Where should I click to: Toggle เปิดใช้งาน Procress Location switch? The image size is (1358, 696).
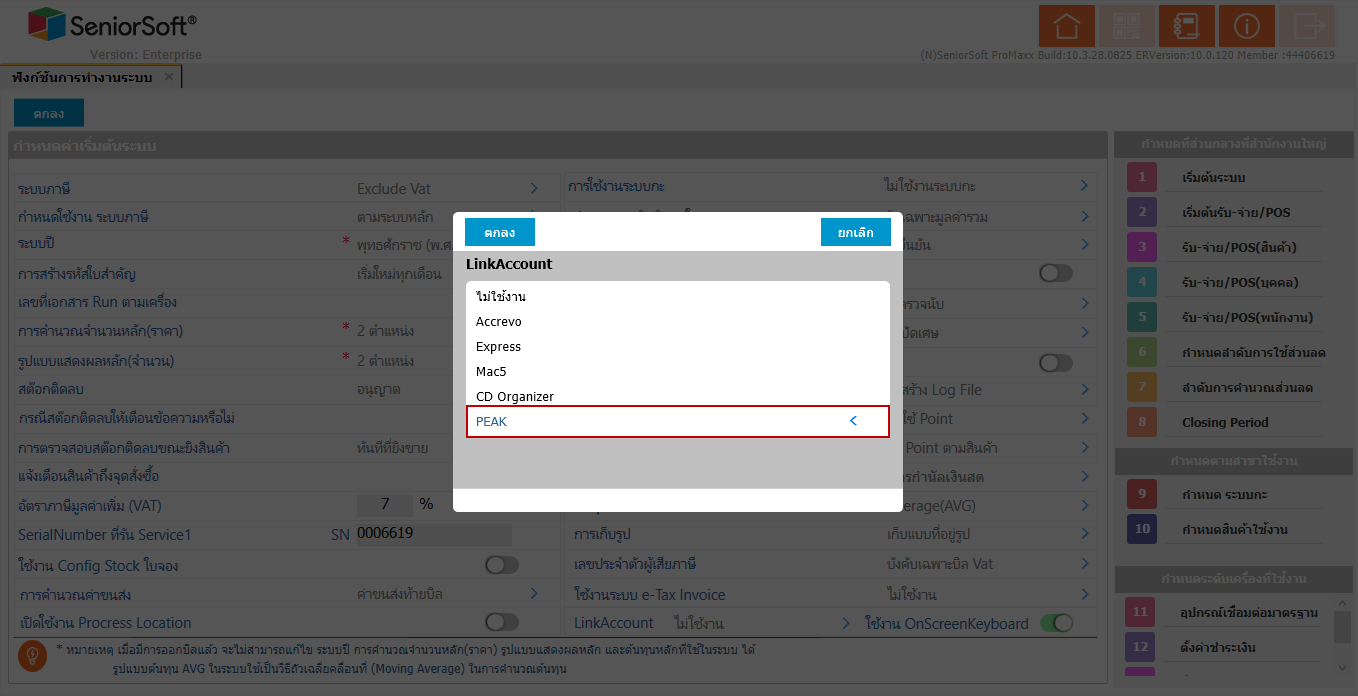[x=502, y=622]
